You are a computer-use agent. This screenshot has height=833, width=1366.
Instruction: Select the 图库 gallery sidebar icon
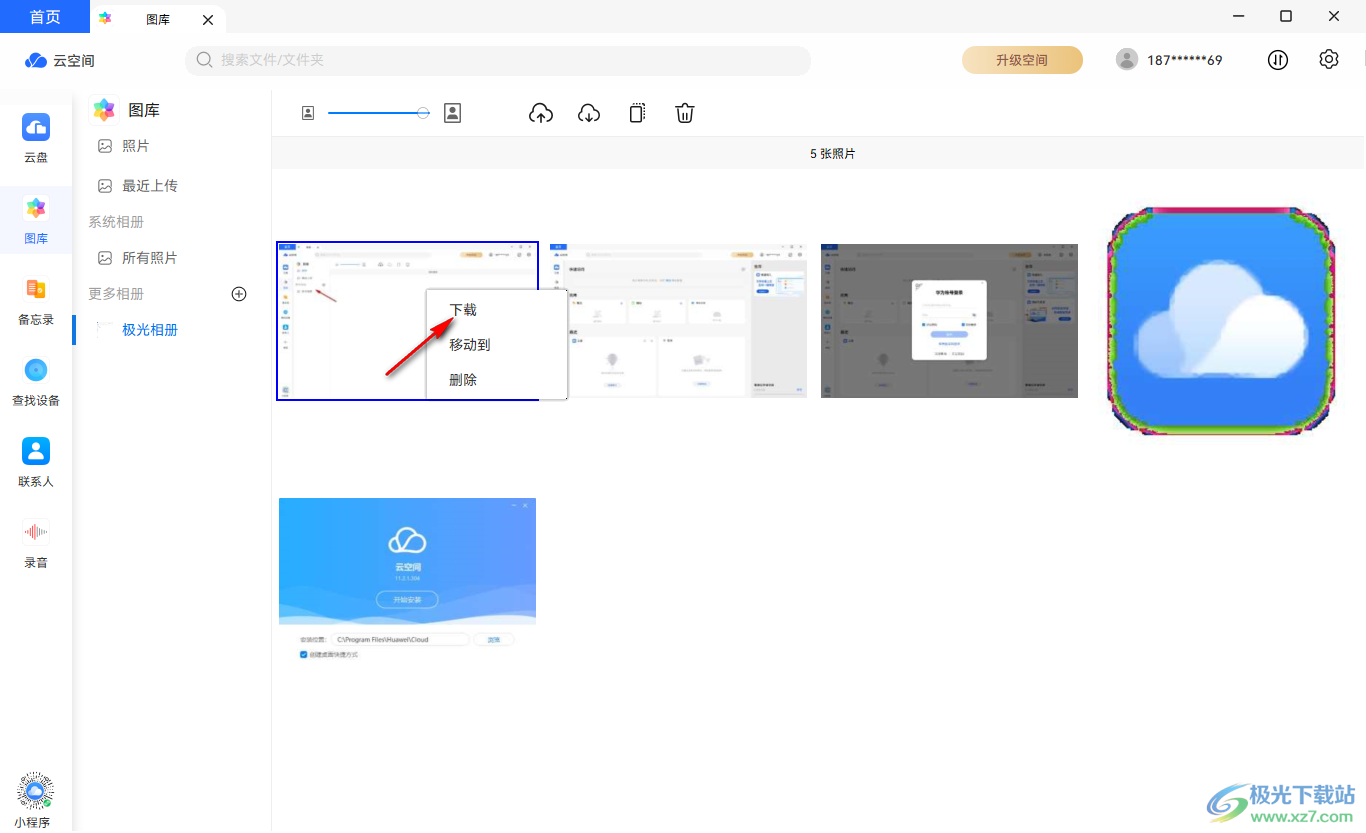point(36,219)
